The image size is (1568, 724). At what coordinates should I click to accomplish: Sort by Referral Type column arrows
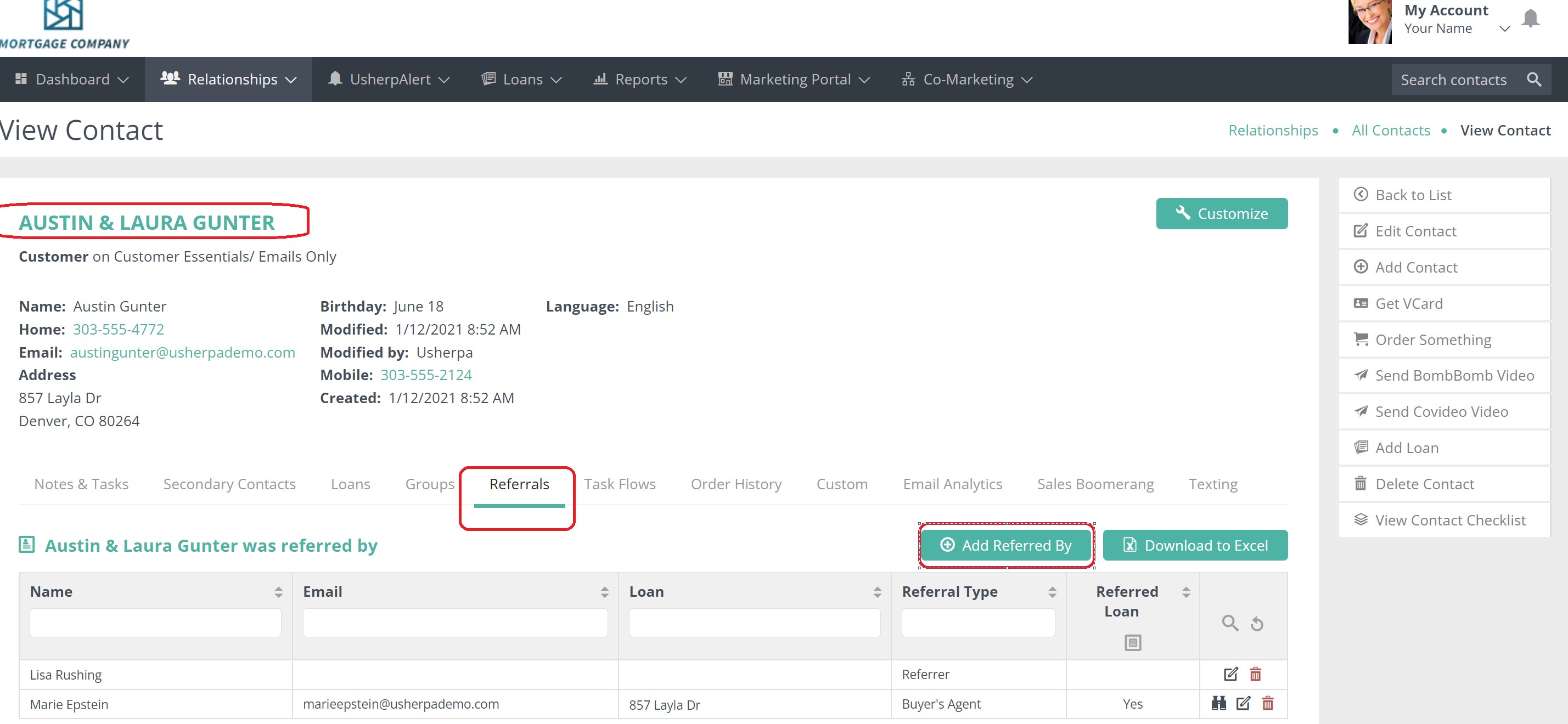point(1052,592)
